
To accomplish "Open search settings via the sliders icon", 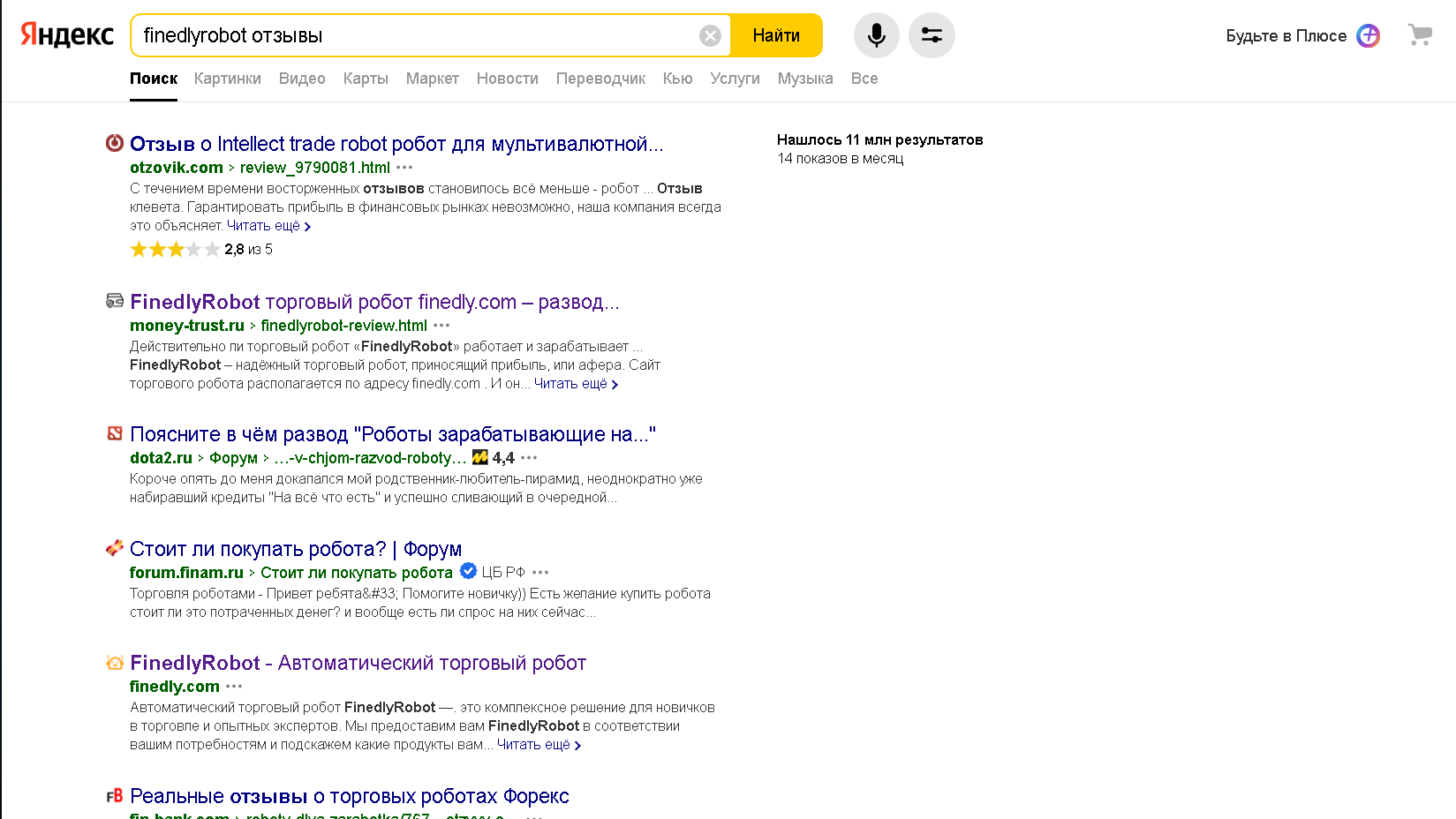I will (932, 35).
